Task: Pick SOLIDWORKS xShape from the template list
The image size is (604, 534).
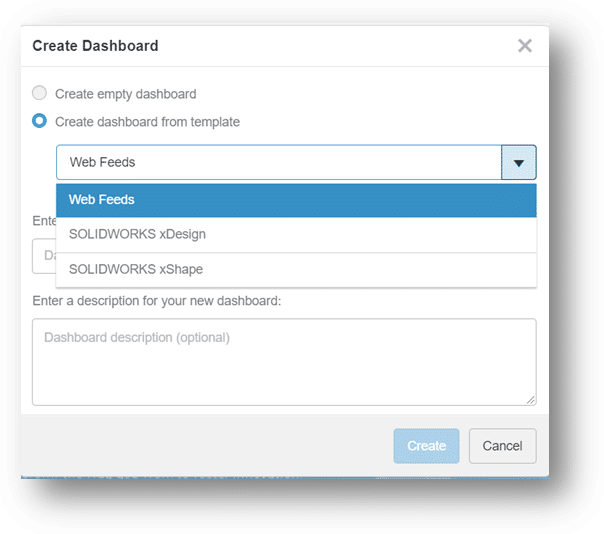Action: (x=296, y=269)
